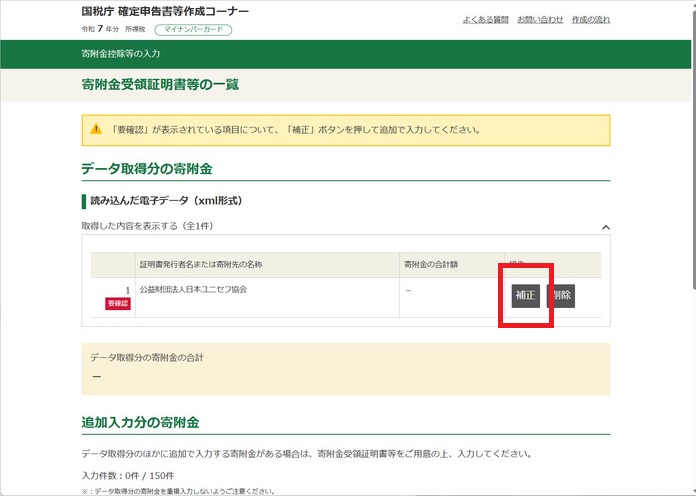Click the 寄附金受領証明書等の一覧 page heading
Screen dimensions: 696x496
click(x=160, y=85)
